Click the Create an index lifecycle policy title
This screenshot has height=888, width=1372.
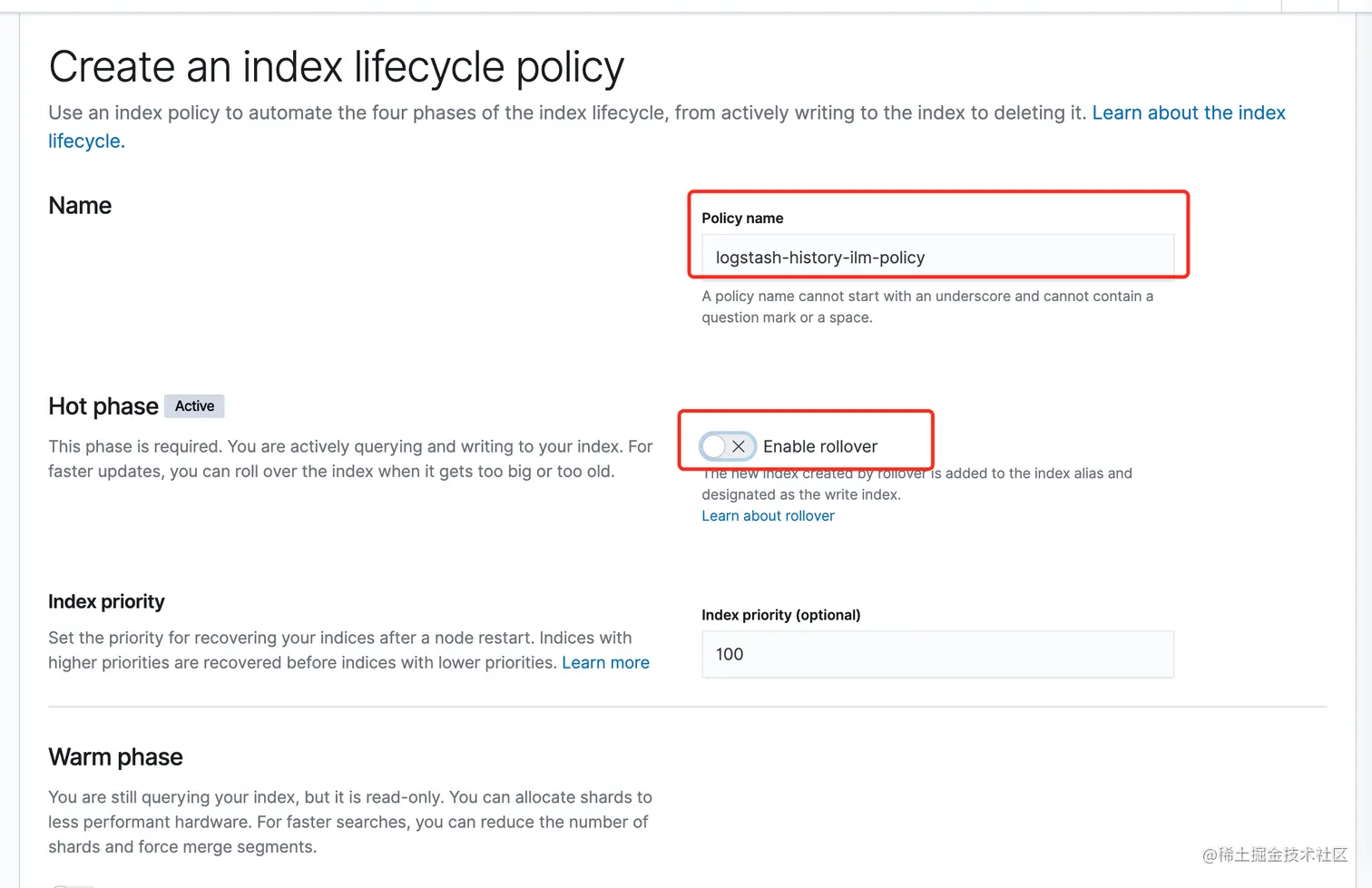pos(336,67)
